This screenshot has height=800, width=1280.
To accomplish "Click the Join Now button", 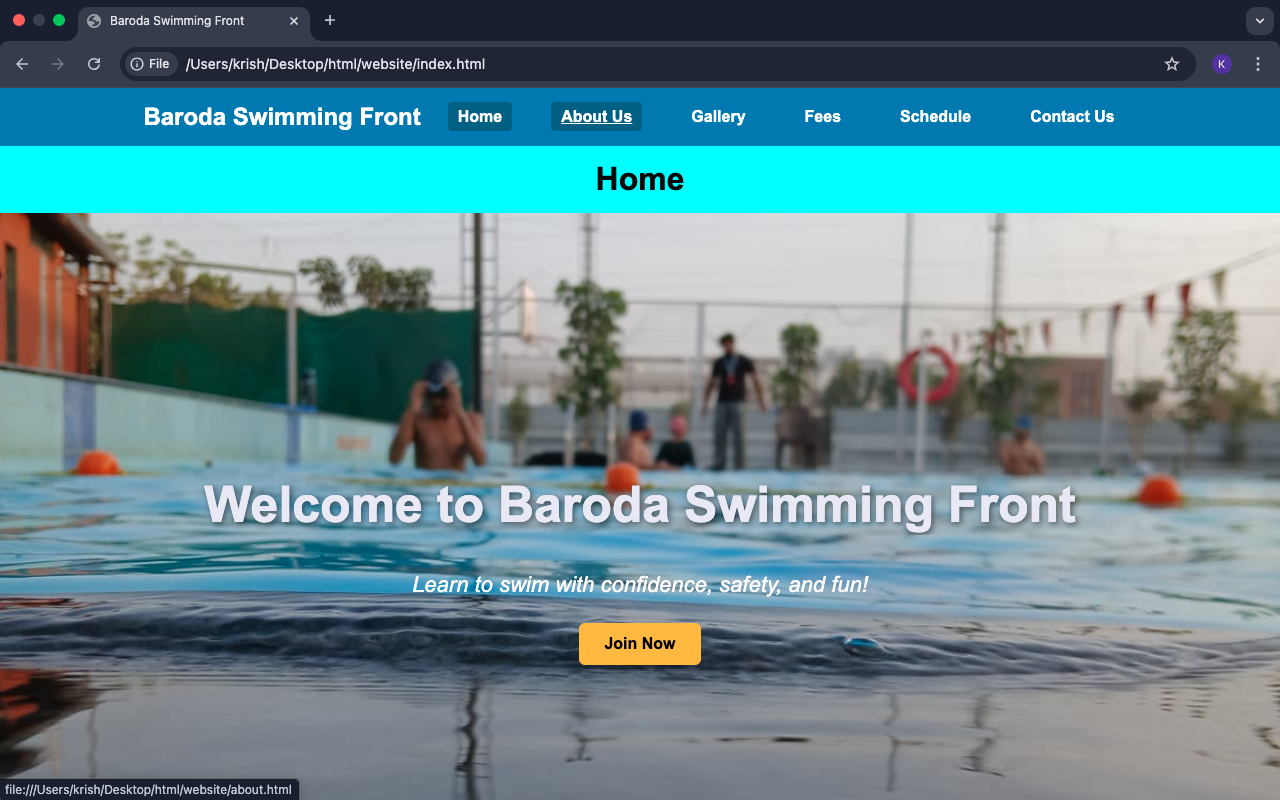I will (x=640, y=643).
